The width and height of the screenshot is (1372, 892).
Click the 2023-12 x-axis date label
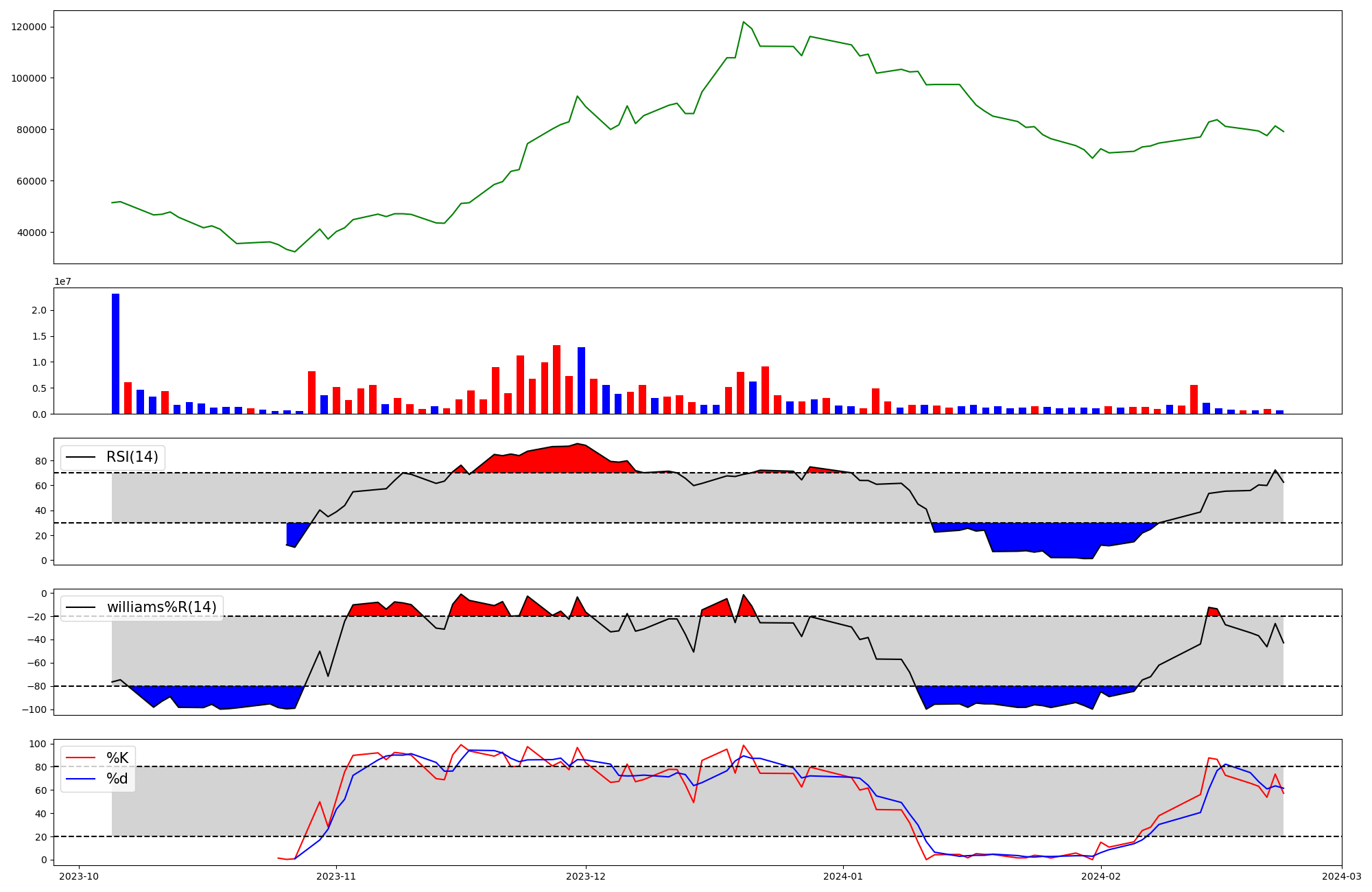point(586,876)
